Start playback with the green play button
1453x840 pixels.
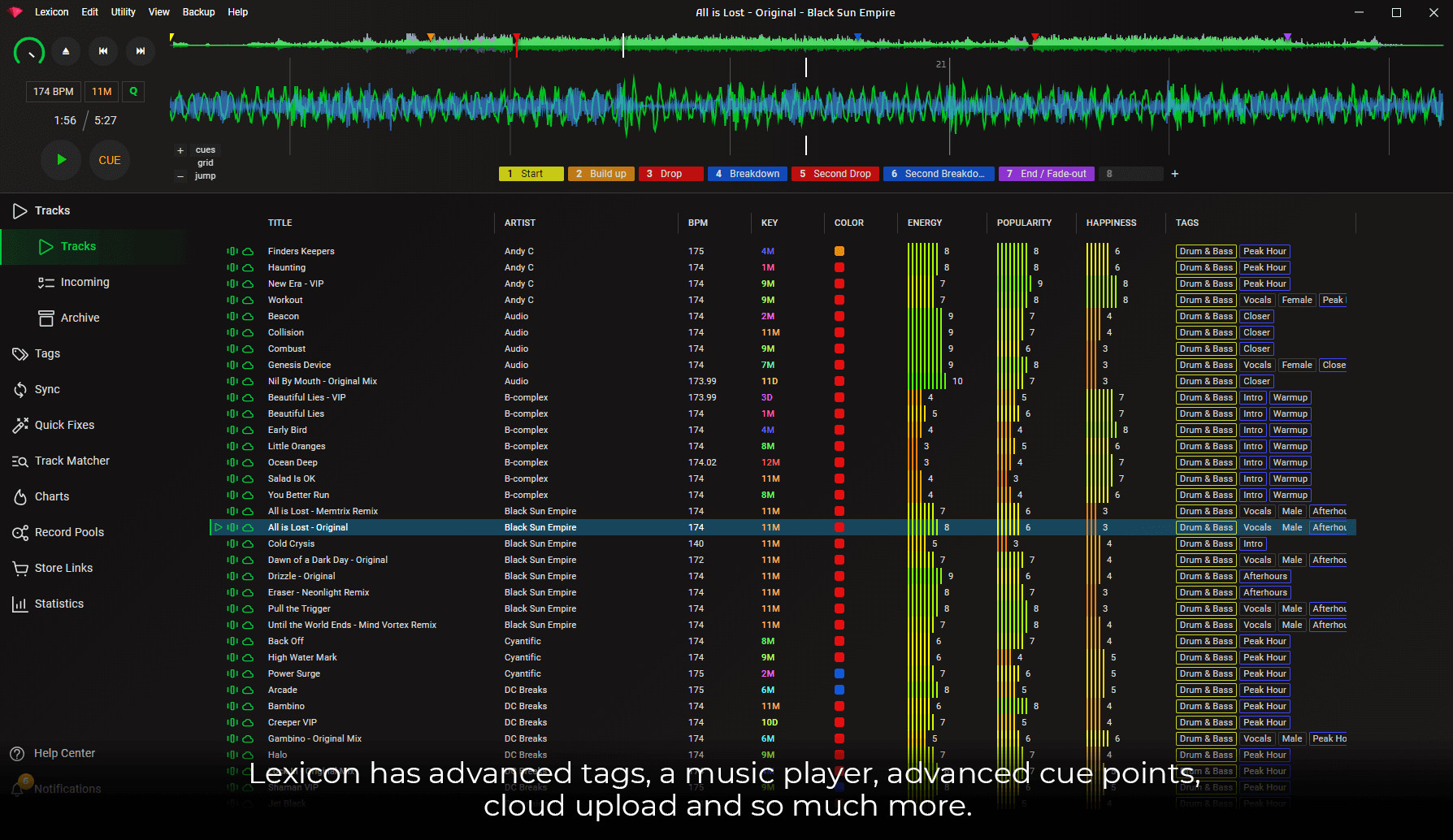click(x=61, y=160)
